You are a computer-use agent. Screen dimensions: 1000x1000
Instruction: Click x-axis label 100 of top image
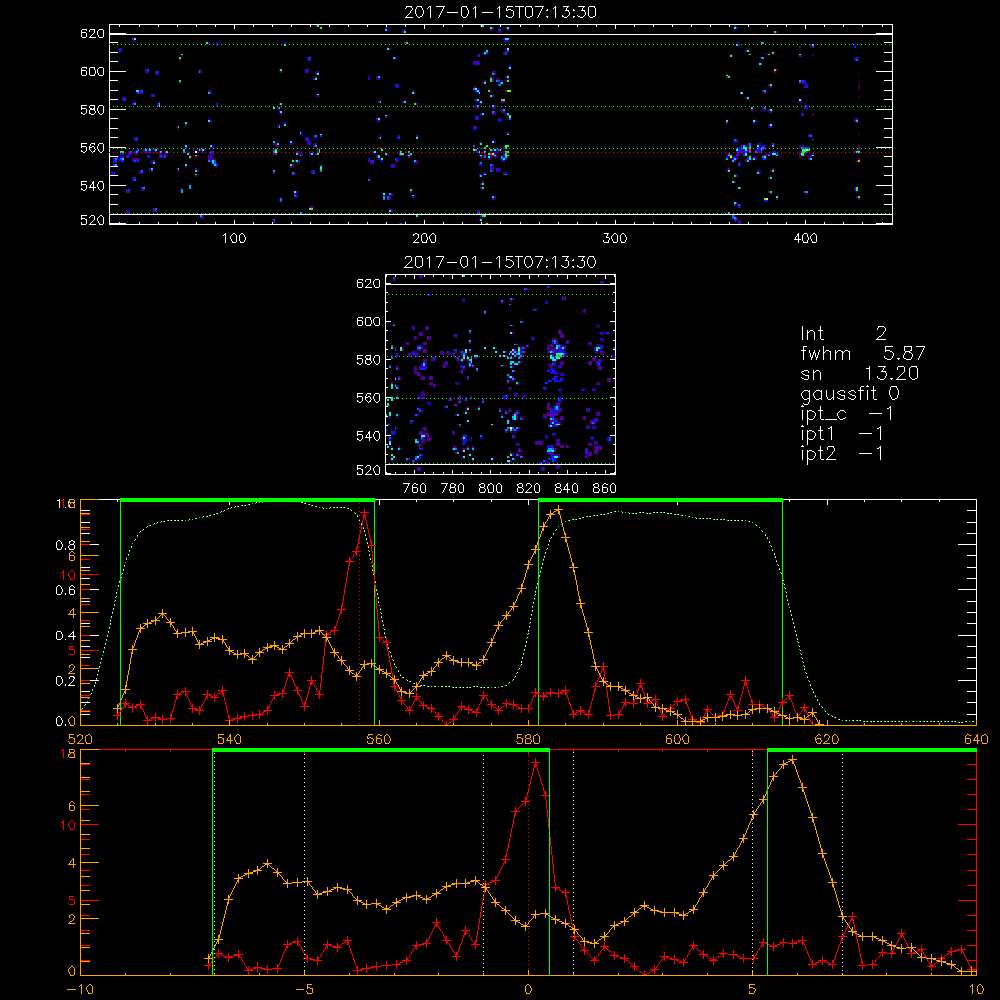(234, 239)
